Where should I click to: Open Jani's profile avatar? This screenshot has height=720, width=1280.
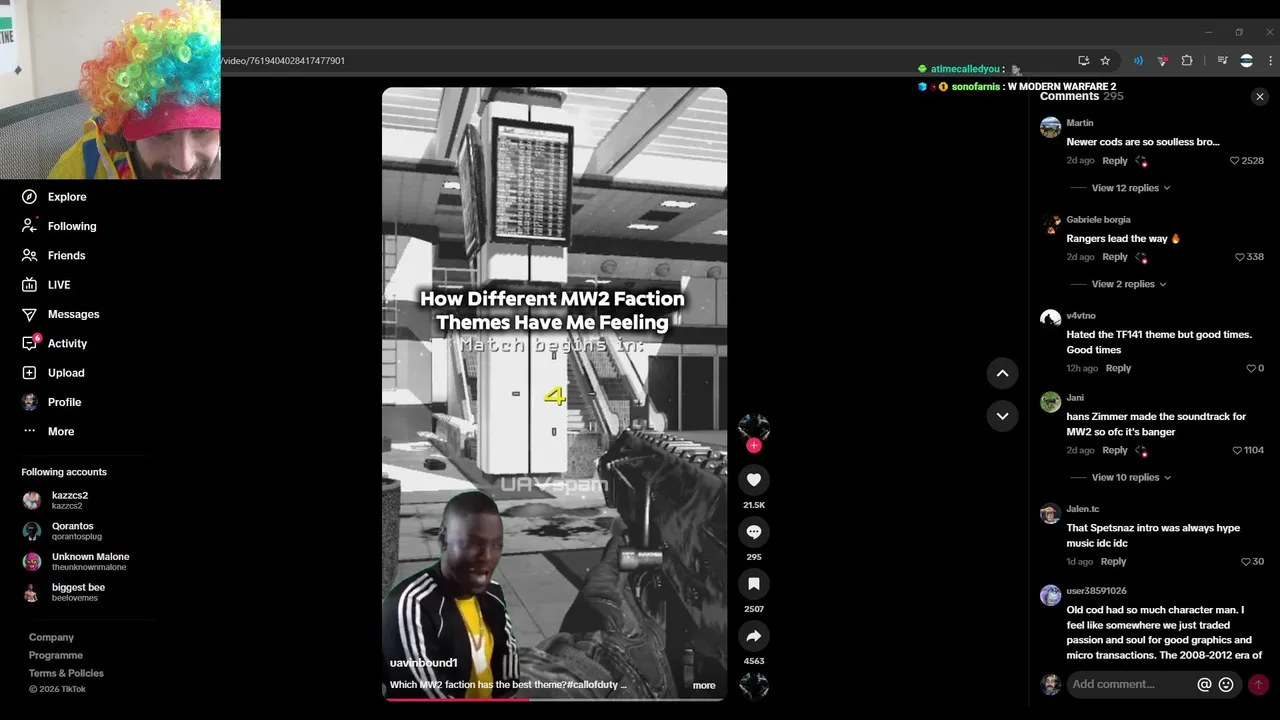point(1050,402)
